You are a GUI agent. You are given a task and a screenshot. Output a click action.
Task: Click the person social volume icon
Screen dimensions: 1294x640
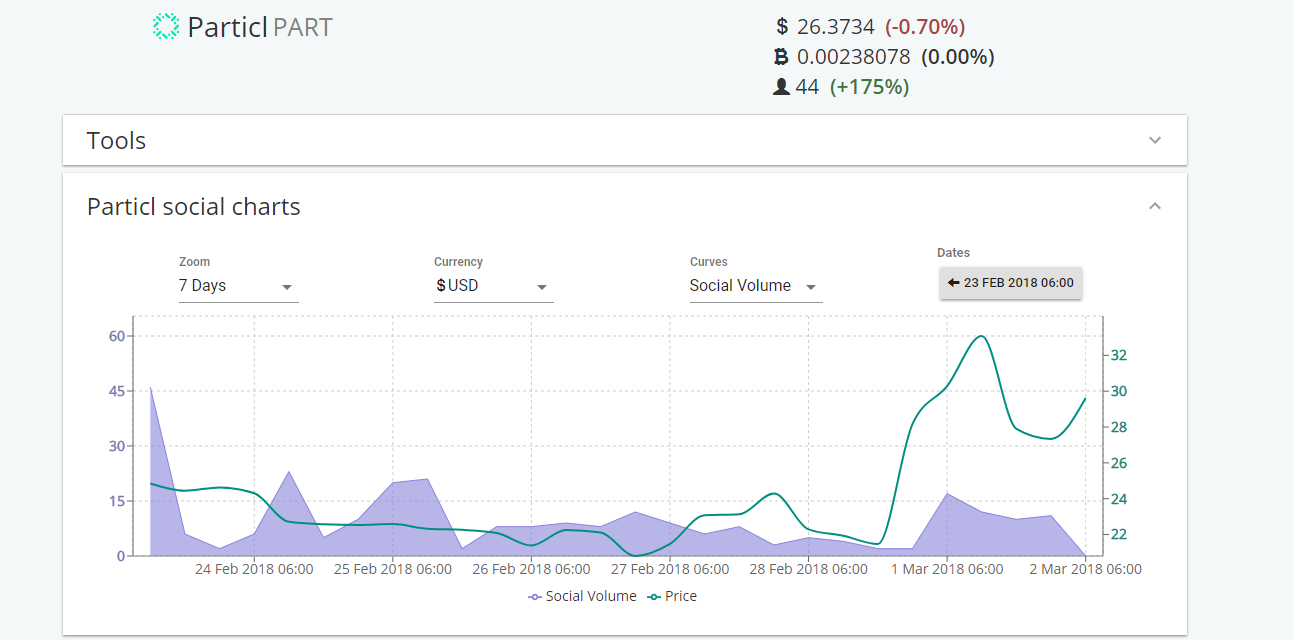(x=782, y=87)
